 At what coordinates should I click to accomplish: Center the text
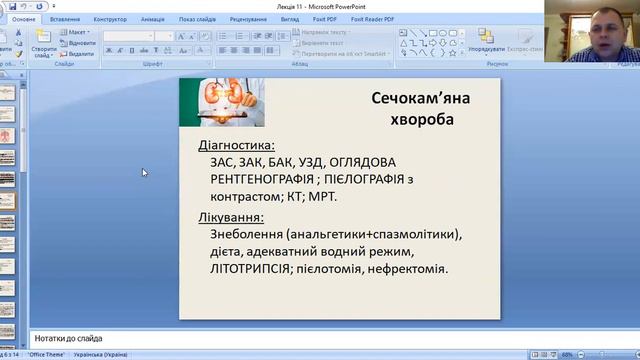[x=234, y=51]
